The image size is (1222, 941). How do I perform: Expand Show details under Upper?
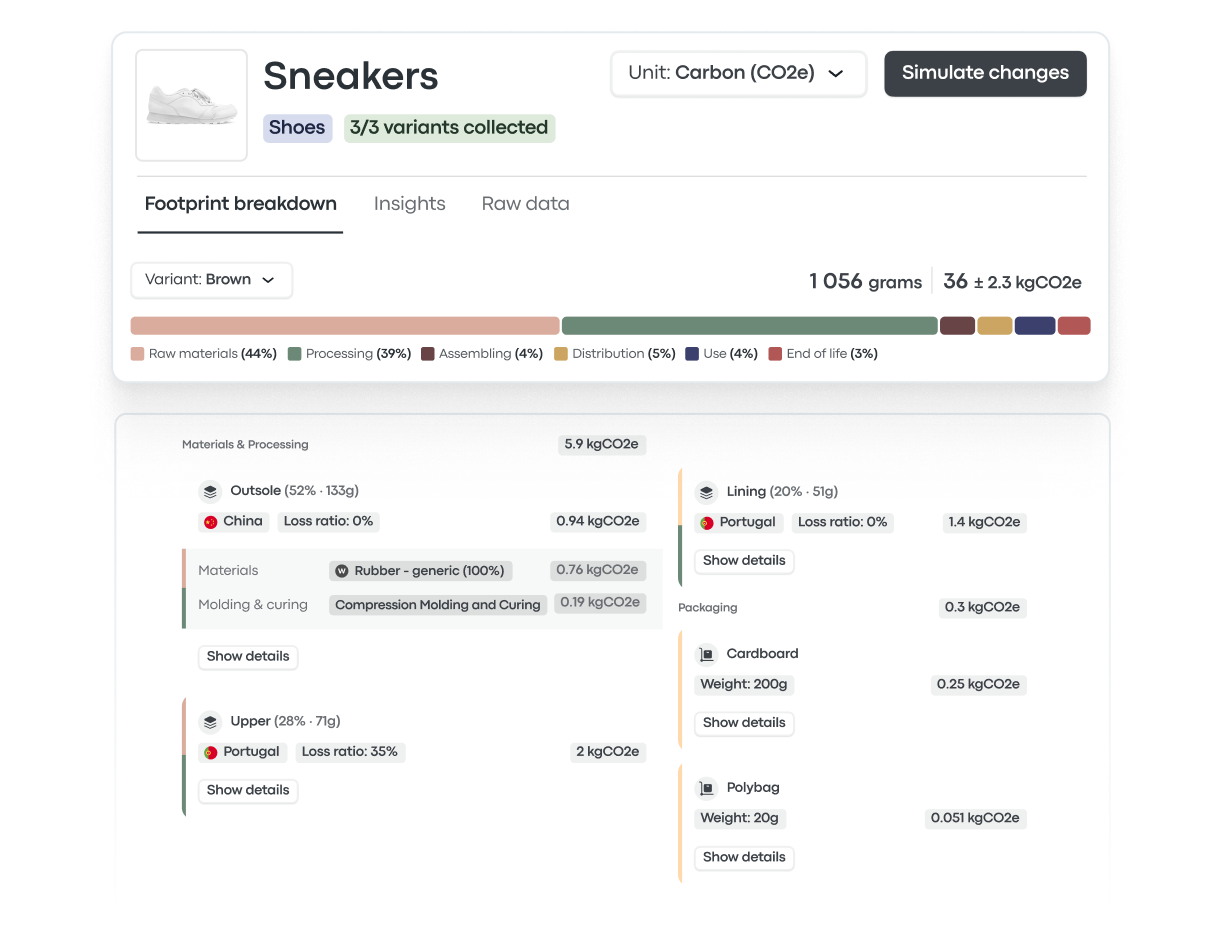[x=248, y=790]
